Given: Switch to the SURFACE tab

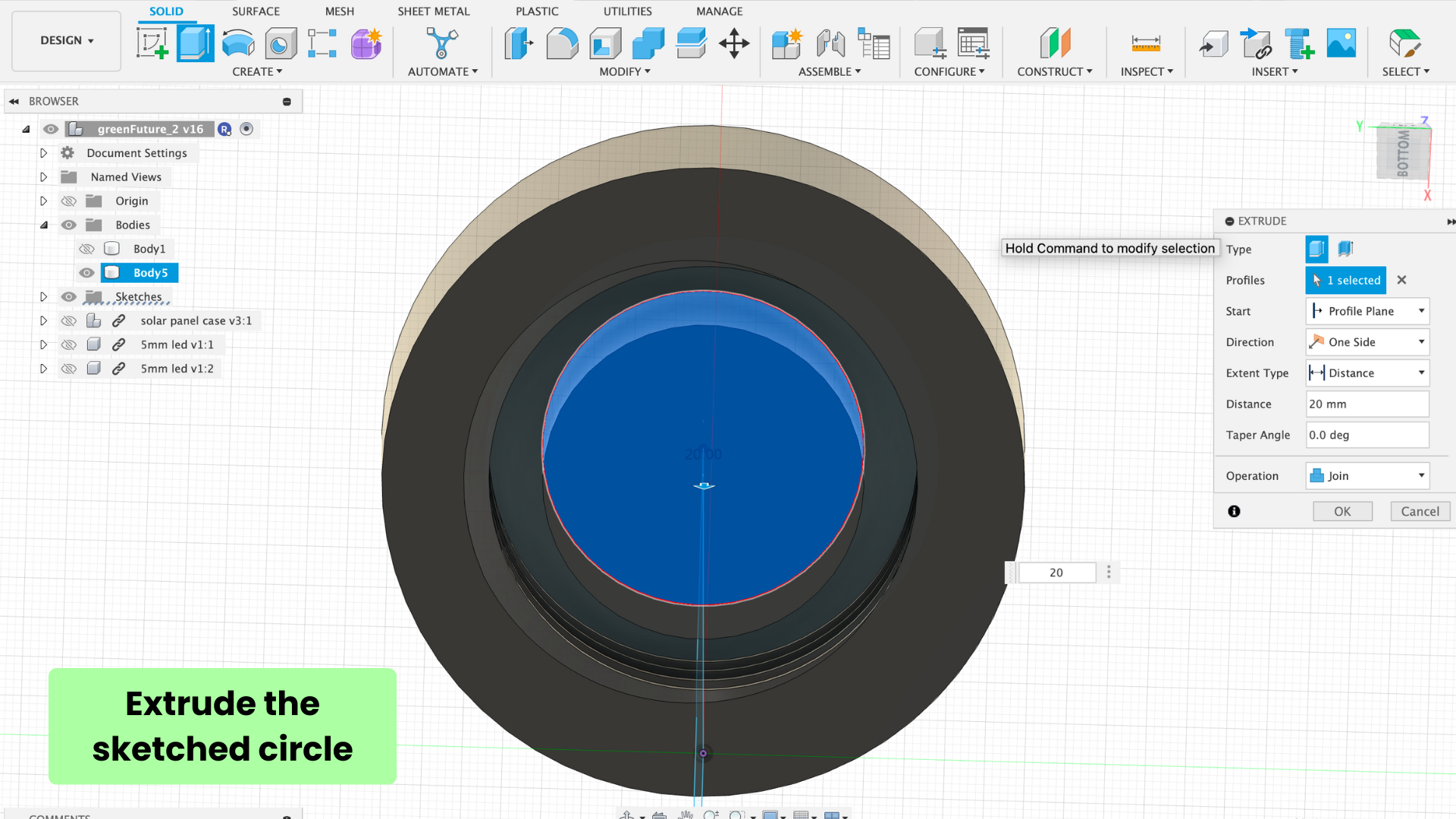Looking at the screenshot, I should 256,11.
